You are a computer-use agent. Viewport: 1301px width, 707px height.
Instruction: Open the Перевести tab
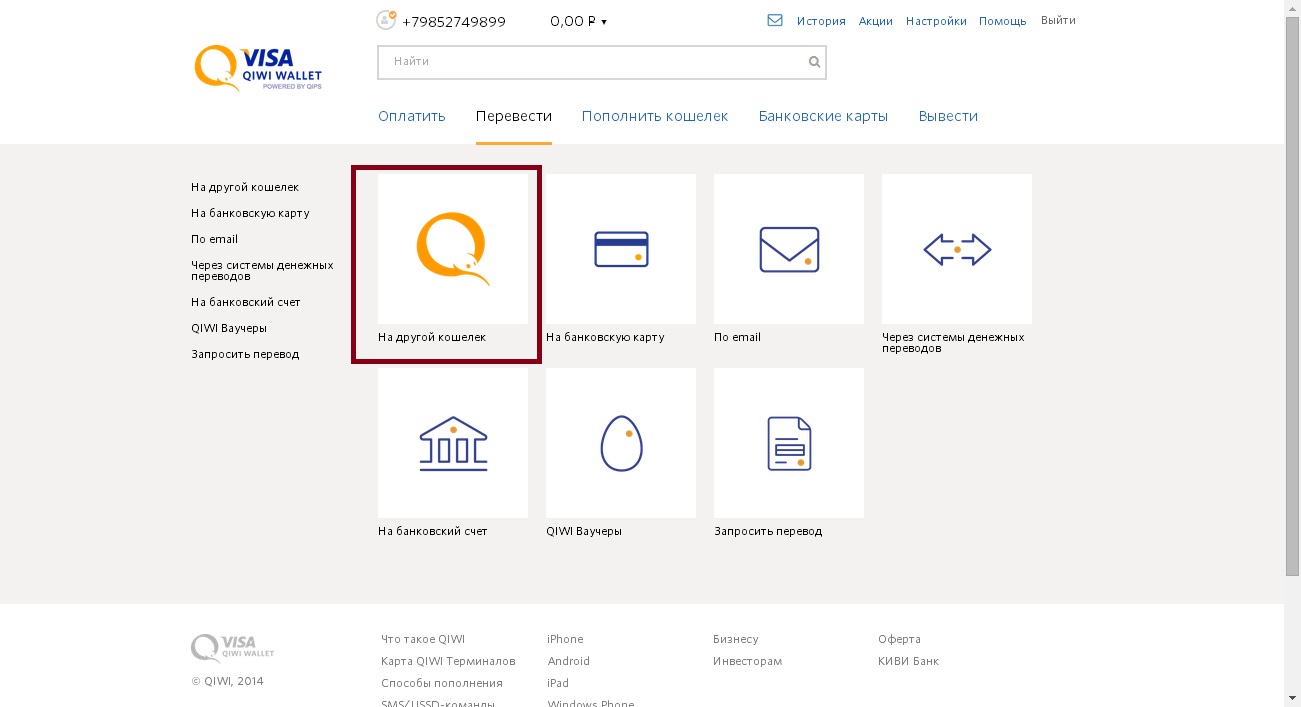click(514, 116)
